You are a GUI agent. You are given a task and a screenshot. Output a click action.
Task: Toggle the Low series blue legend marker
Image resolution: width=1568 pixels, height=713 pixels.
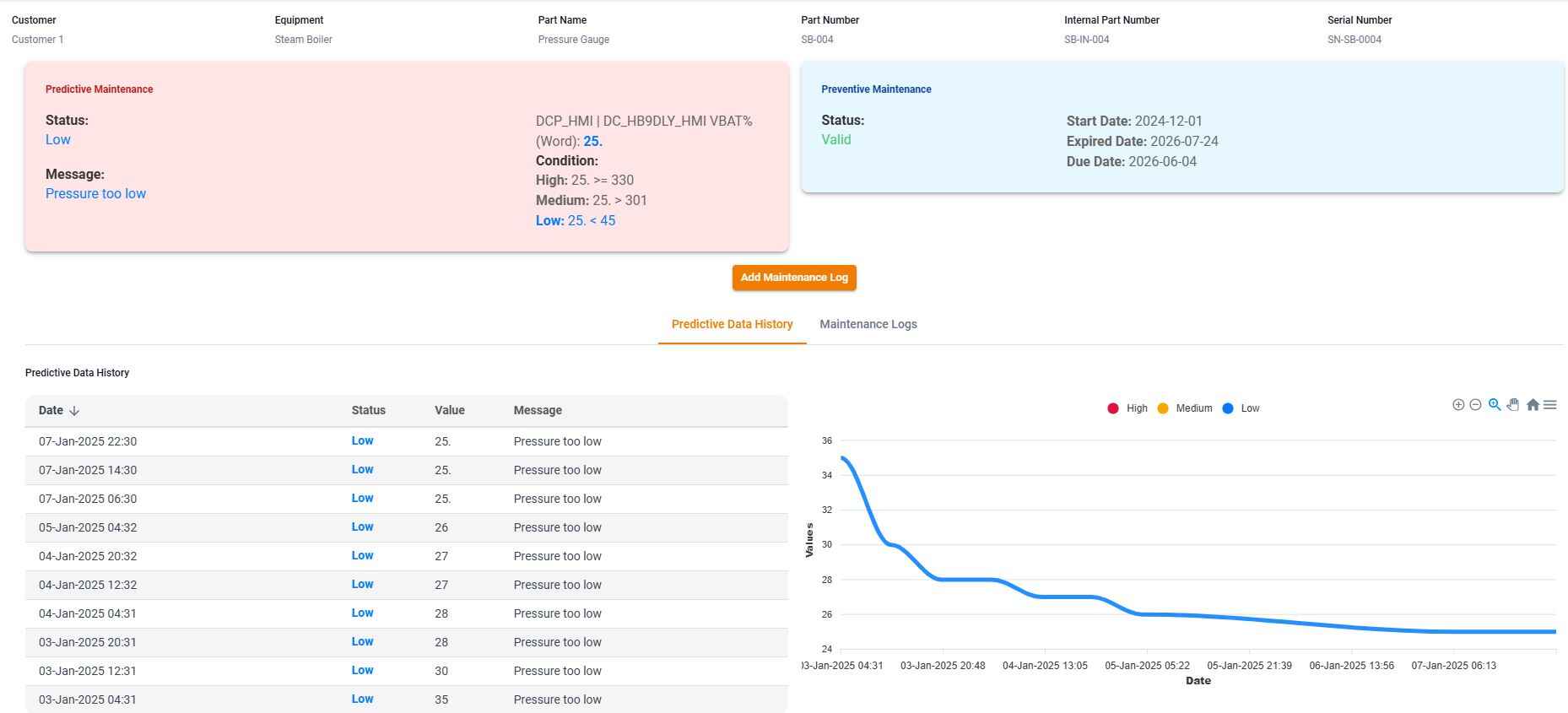[1228, 408]
